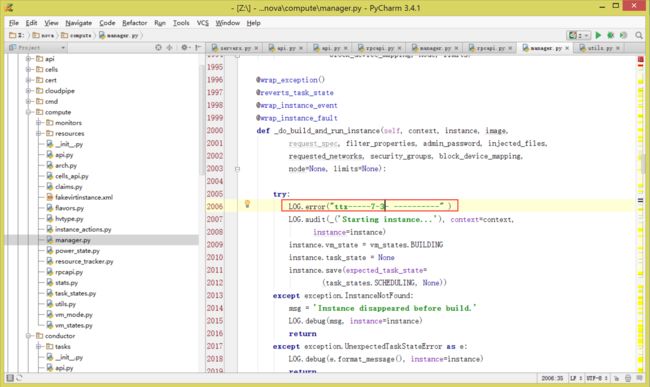Collapse the compute folder

pyautogui.click(x=28, y=112)
